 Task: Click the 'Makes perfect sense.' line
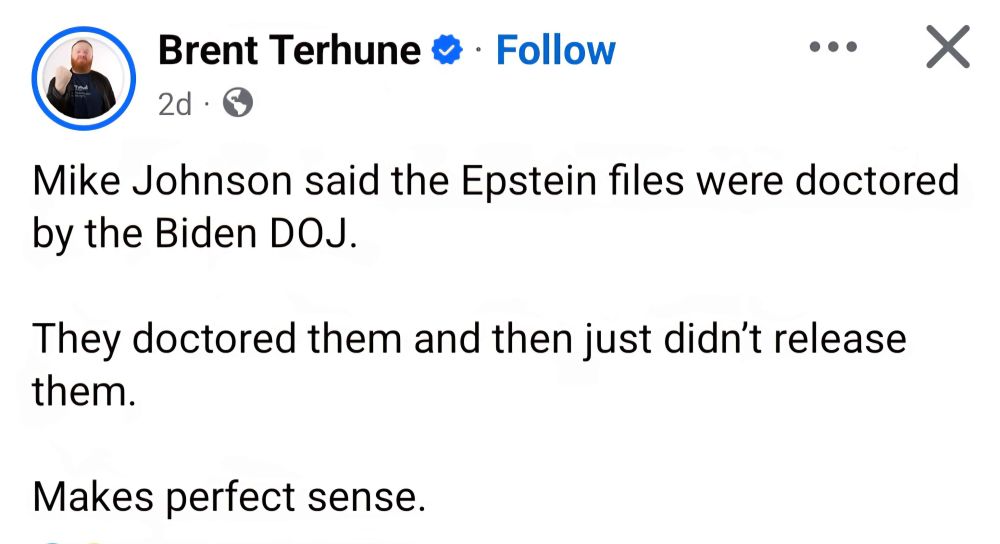click(229, 497)
